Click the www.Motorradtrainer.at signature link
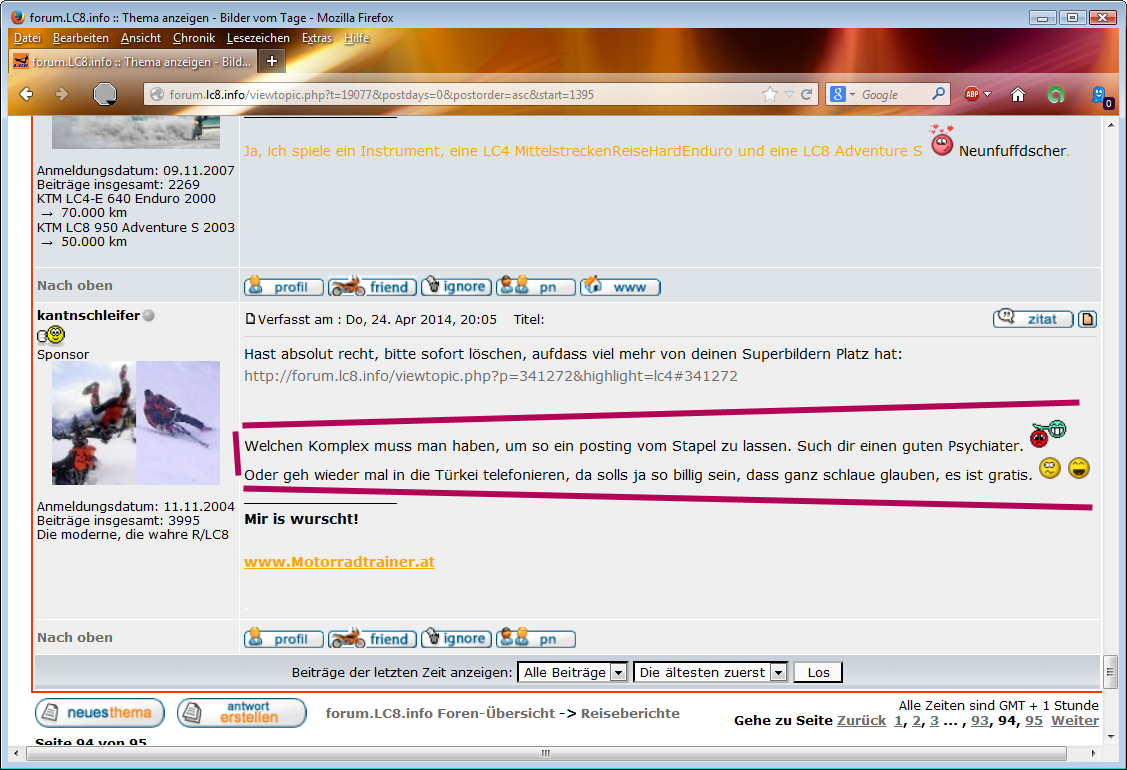 coord(339,562)
